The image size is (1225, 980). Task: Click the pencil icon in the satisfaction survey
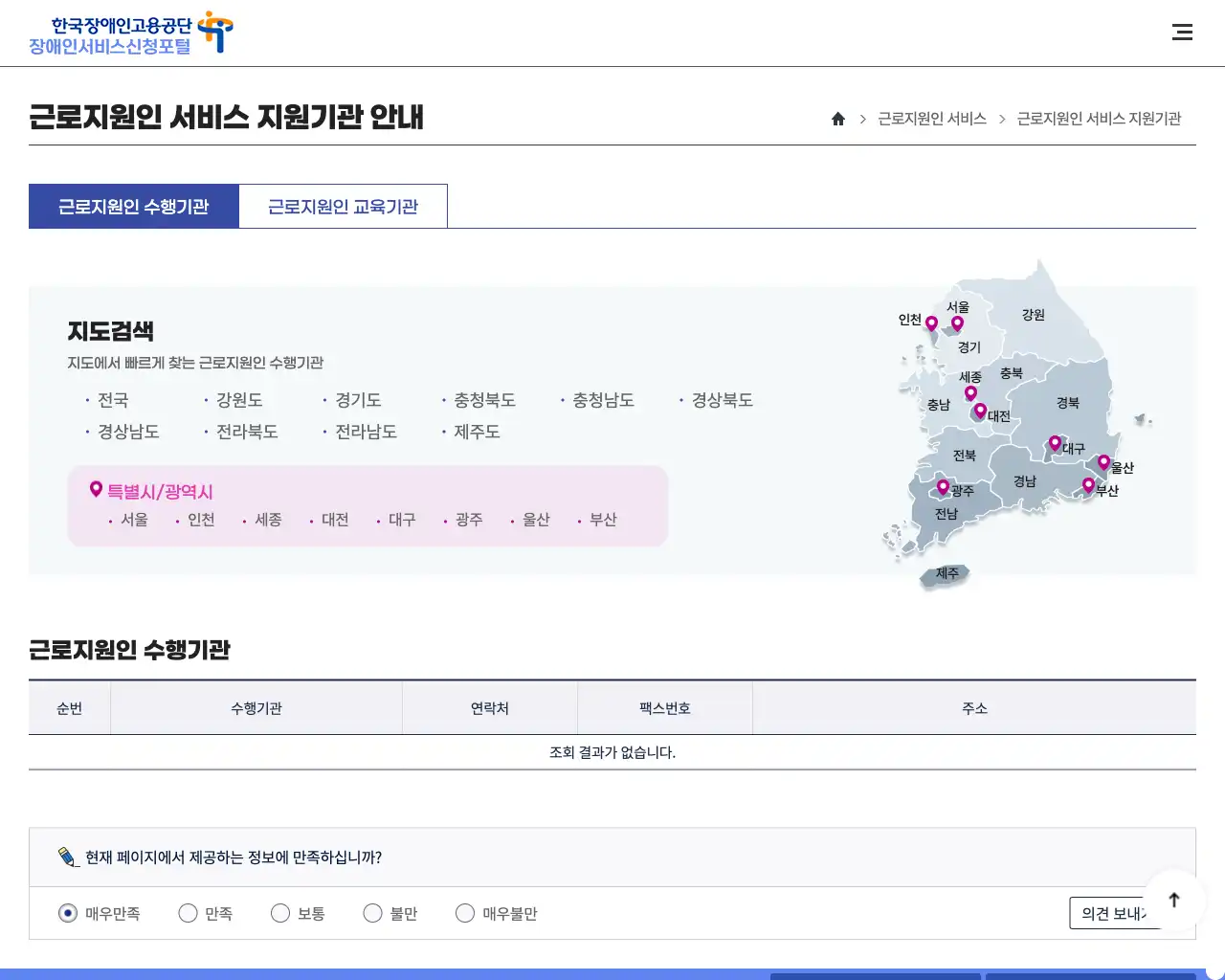pos(67,857)
